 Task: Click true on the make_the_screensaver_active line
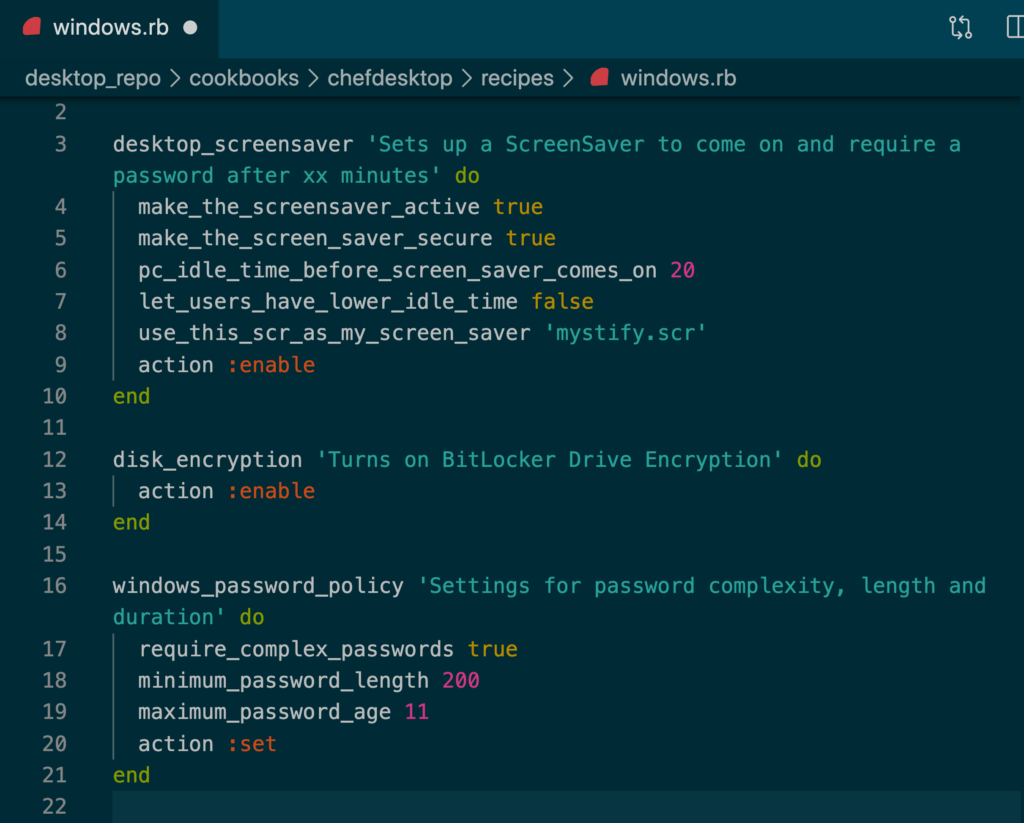(518, 206)
